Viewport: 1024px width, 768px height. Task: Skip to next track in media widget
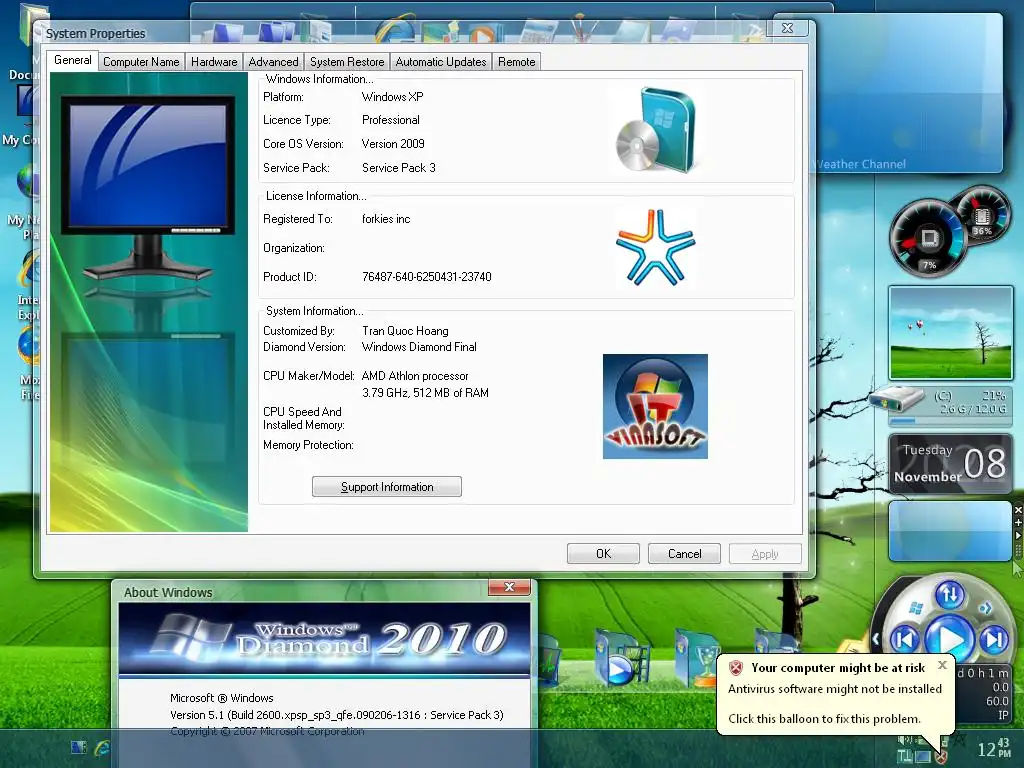click(995, 639)
